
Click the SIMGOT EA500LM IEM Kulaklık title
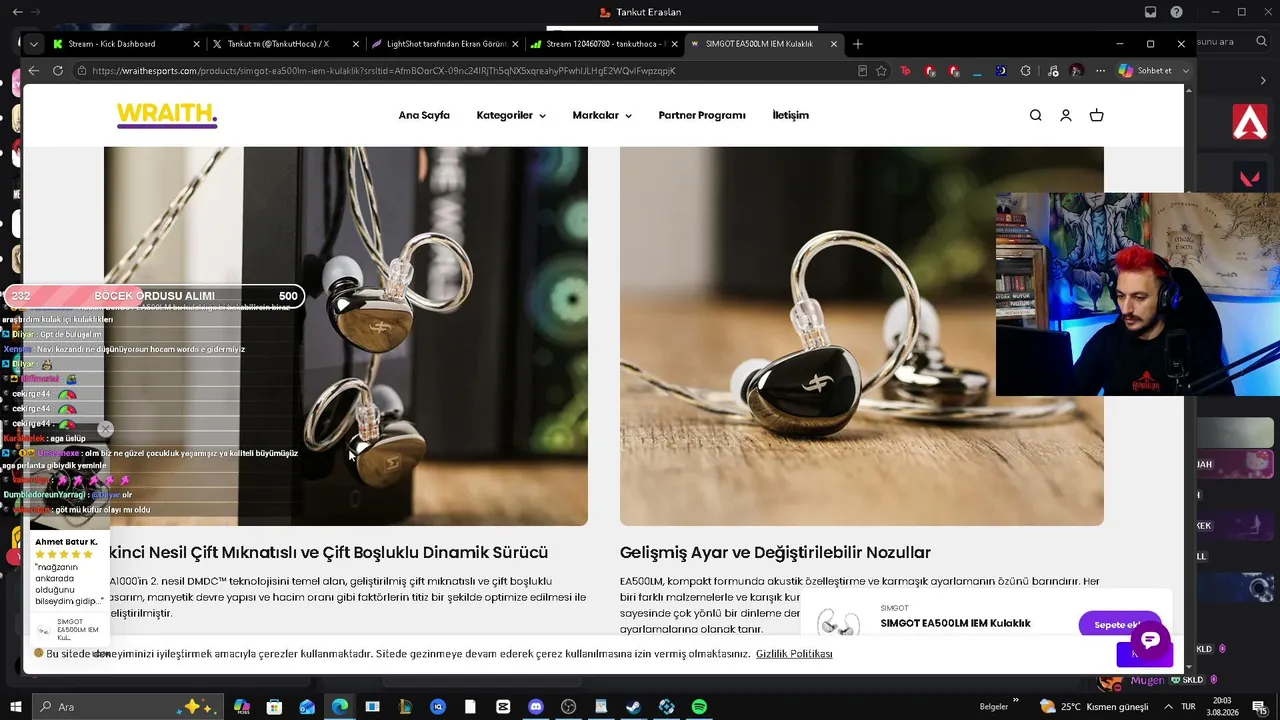pos(955,623)
